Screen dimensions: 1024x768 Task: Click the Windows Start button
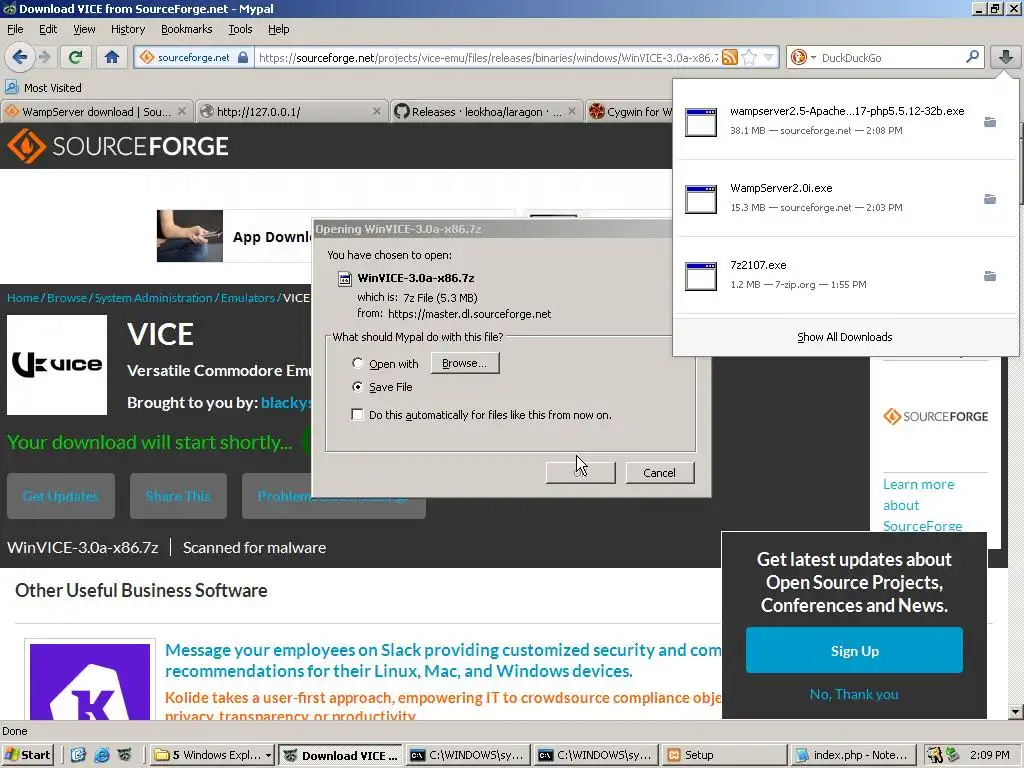pyautogui.click(x=27, y=755)
